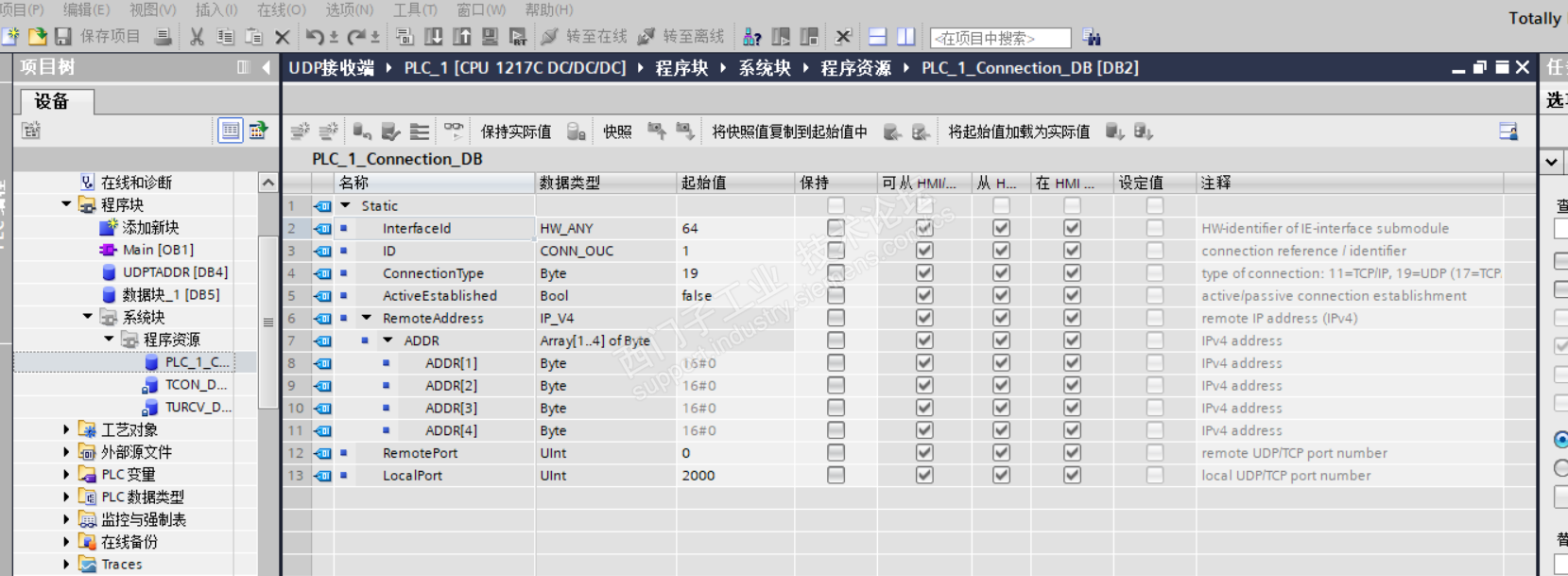This screenshot has width=1568, height=576.
Task: Run project search with binoculars icon
Action: click(x=1092, y=38)
